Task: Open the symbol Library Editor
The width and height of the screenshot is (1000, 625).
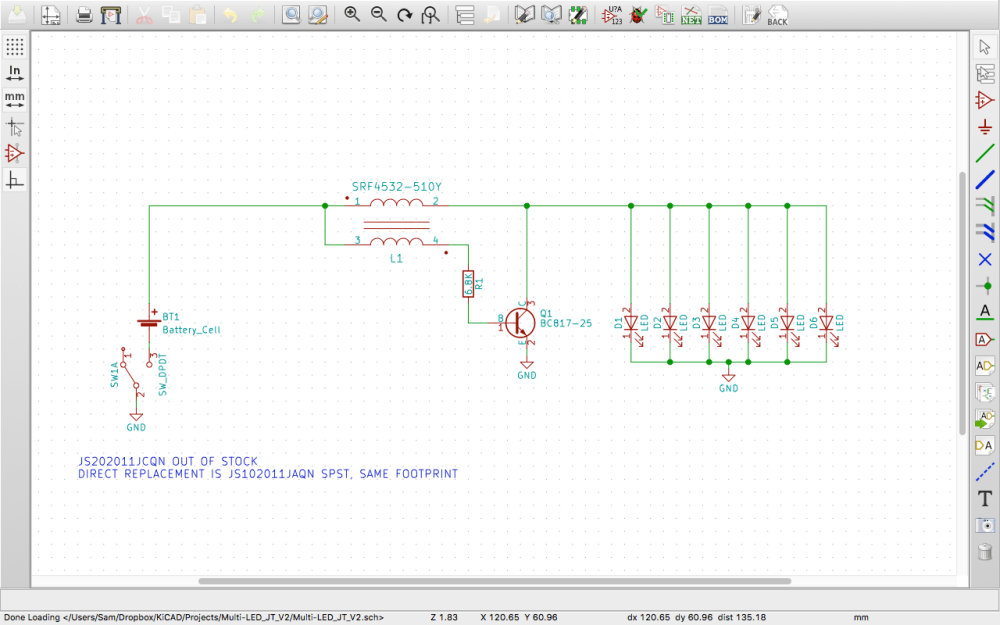Action: 523,15
